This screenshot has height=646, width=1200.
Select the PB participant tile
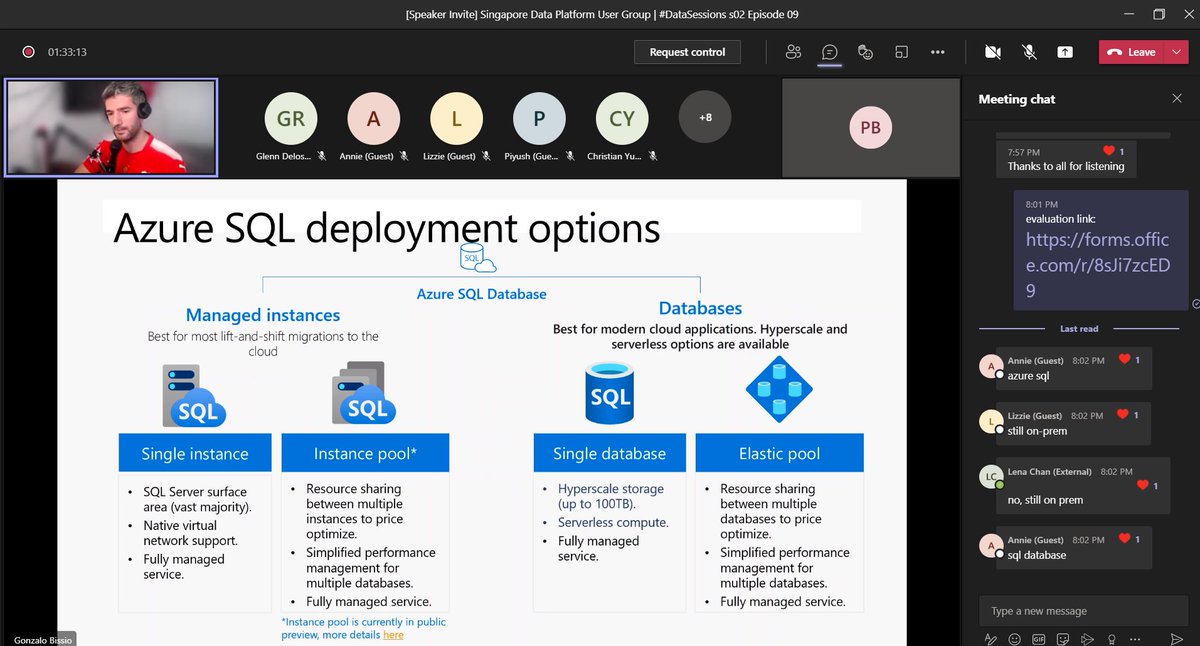click(x=870, y=127)
